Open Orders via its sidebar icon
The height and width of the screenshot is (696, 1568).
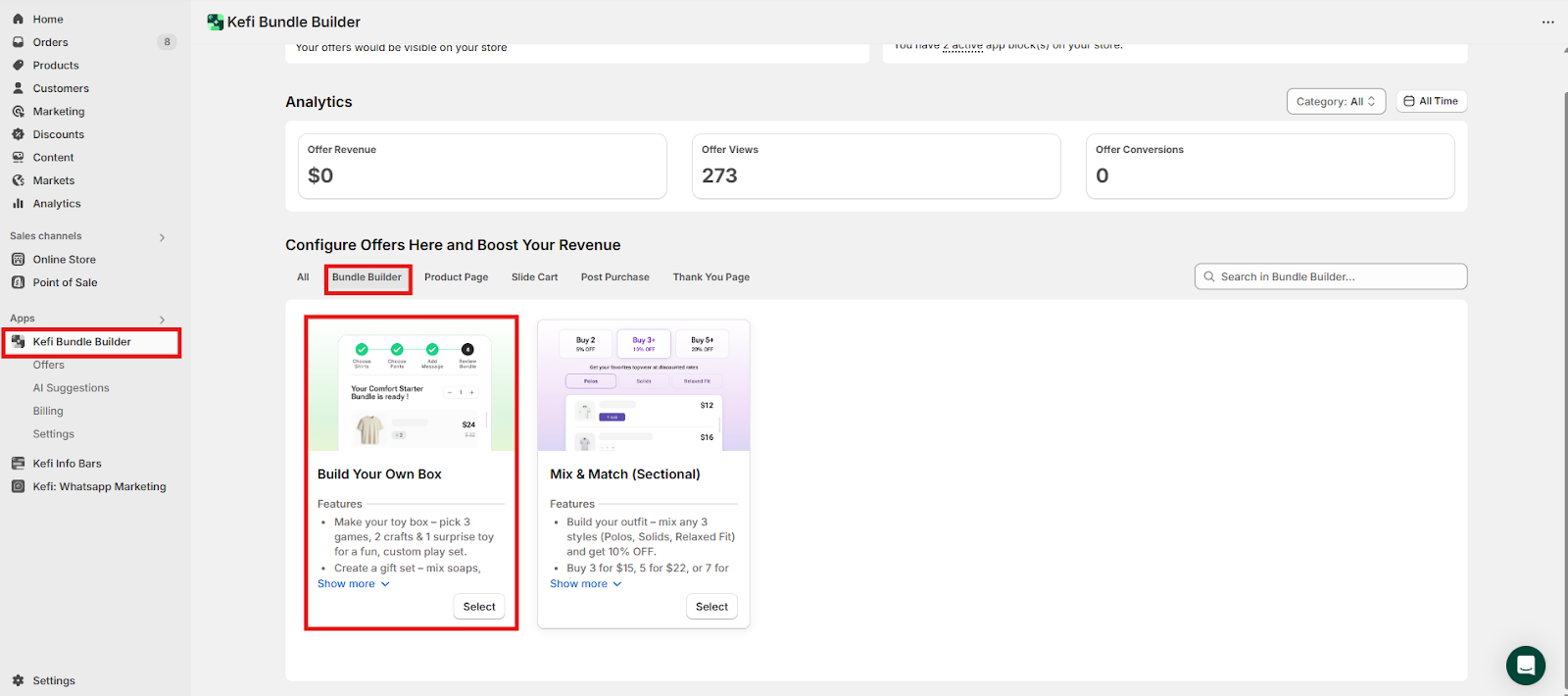[x=18, y=42]
